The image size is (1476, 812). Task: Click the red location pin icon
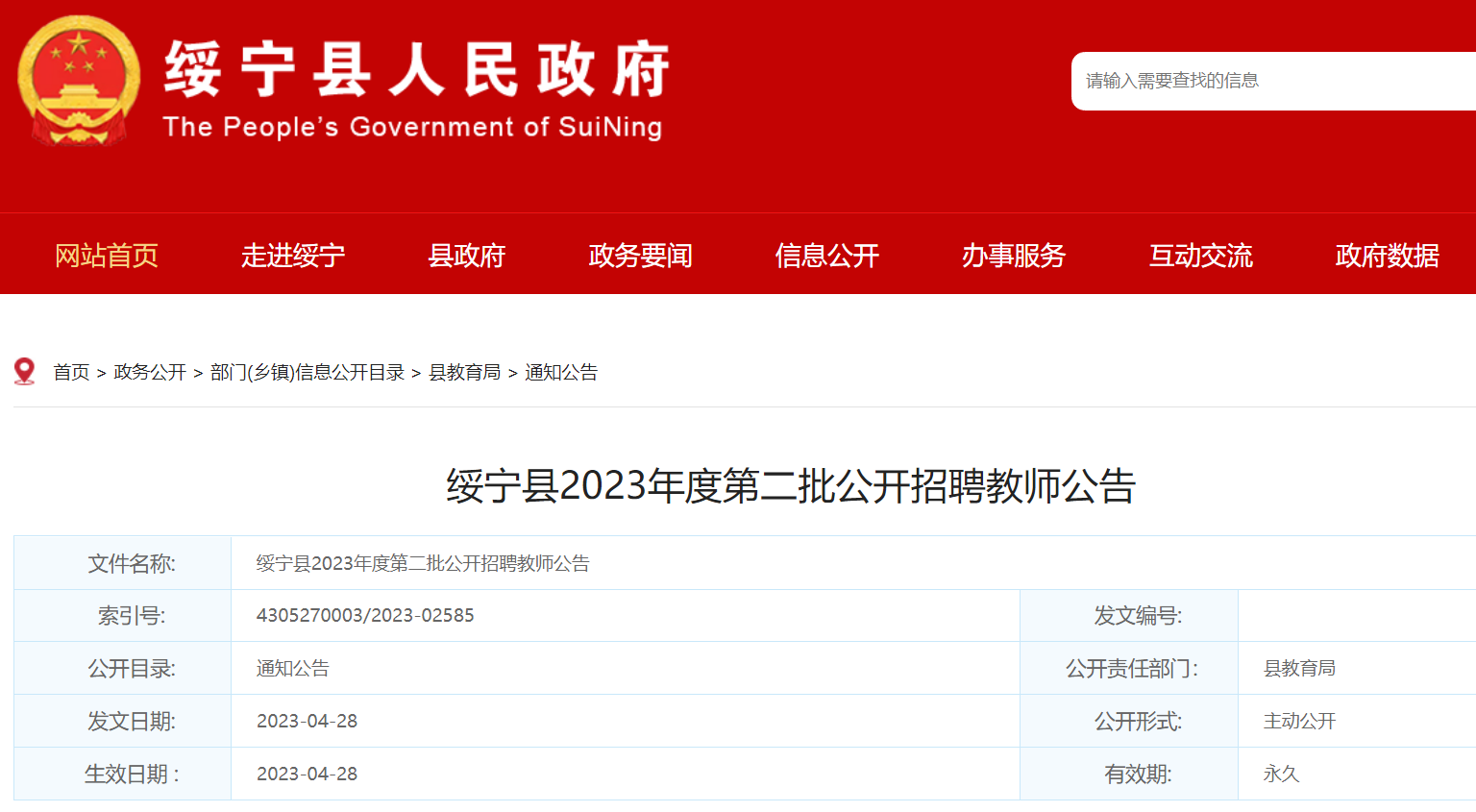25,372
